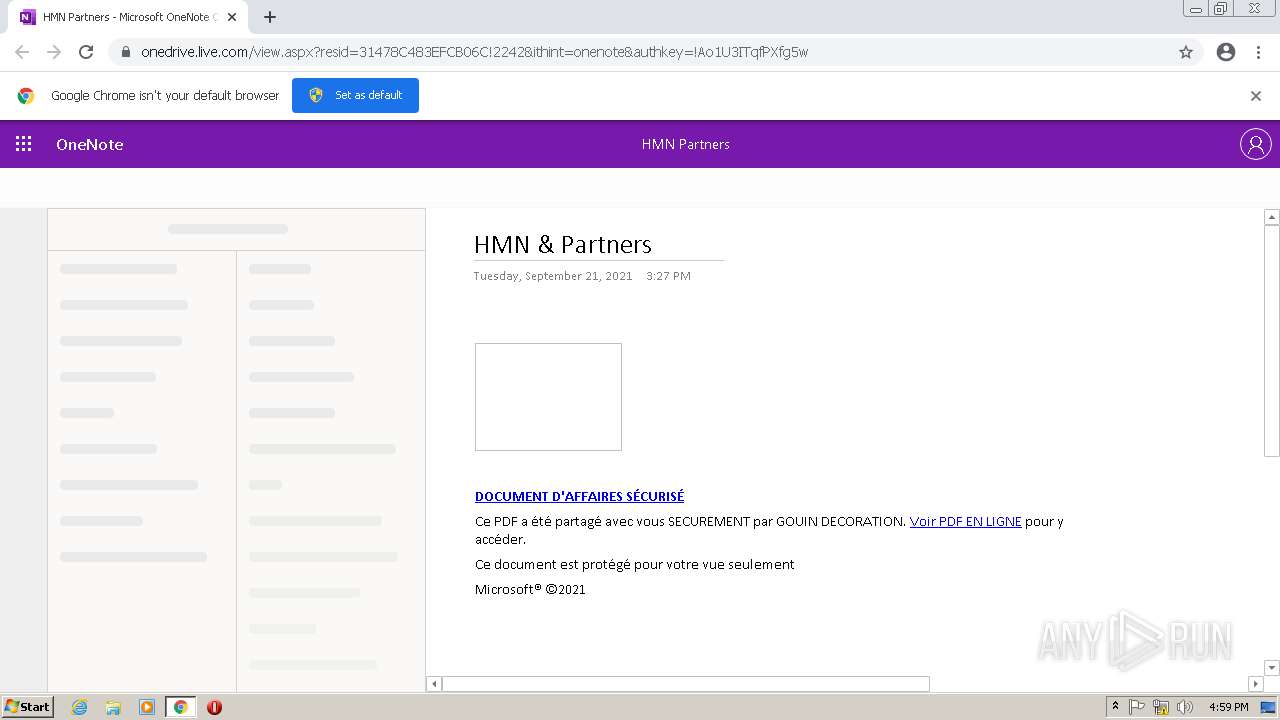Bookmark this page with the star icon

click(1186, 52)
